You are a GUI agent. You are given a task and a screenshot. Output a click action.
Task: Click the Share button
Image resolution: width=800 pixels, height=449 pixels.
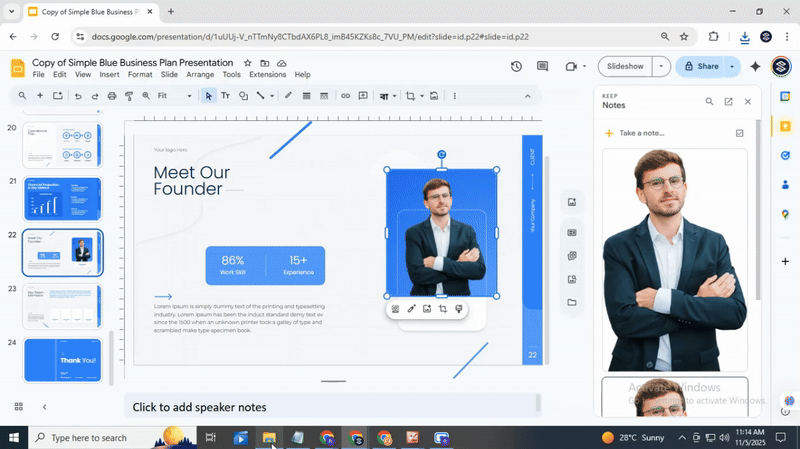(x=700, y=66)
